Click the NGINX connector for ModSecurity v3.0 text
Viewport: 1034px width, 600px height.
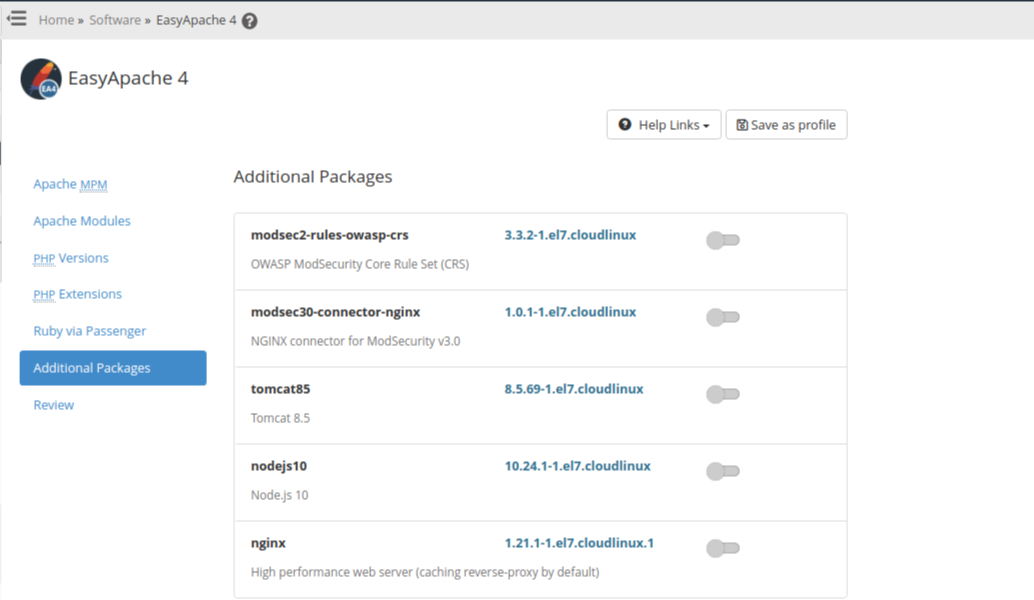pos(355,341)
